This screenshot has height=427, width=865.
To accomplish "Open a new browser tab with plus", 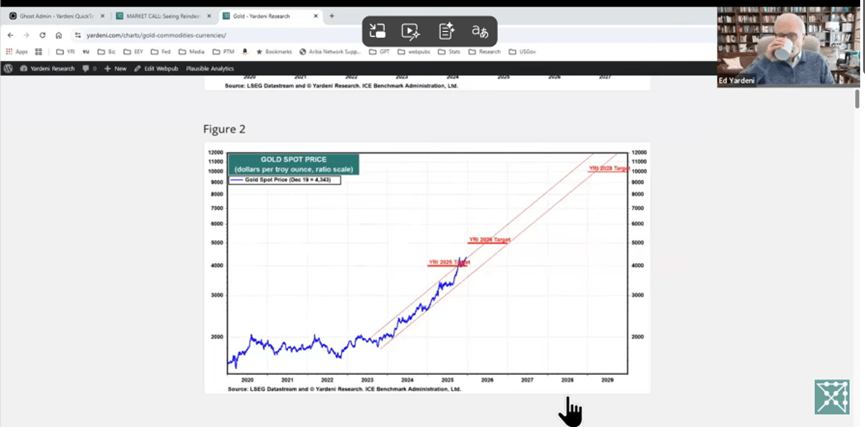I will tap(332, 16).
